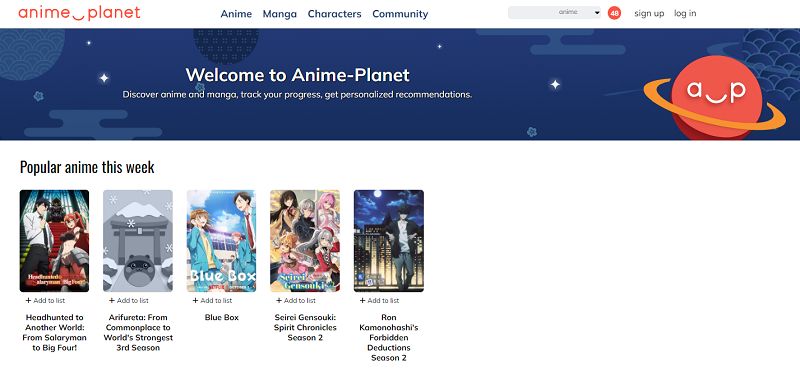
Task: Open Arifureta 3rd Season placeholder thumbnail
Action: (x=138, y=241)
